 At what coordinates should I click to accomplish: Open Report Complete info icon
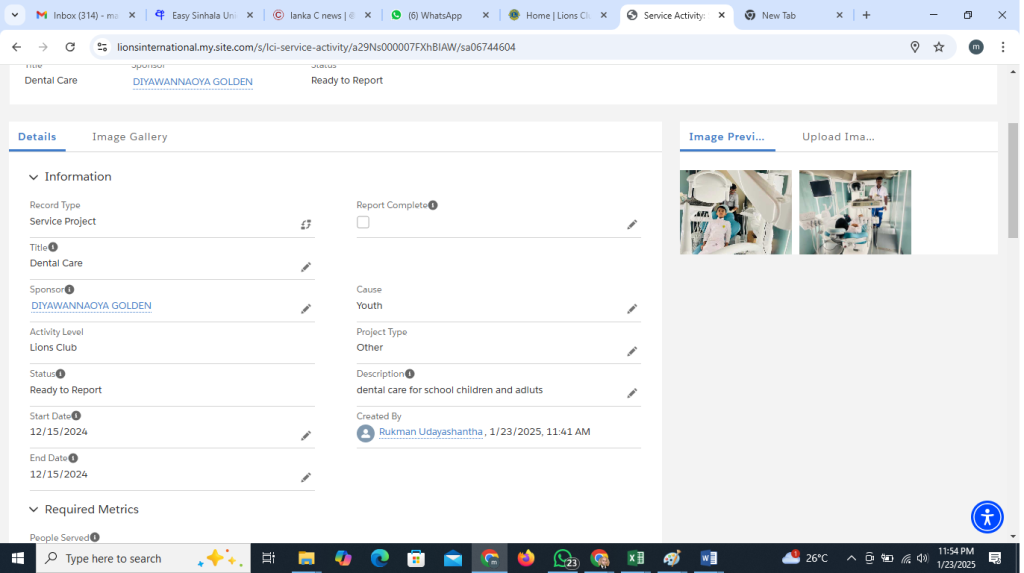tap(433, 205)
